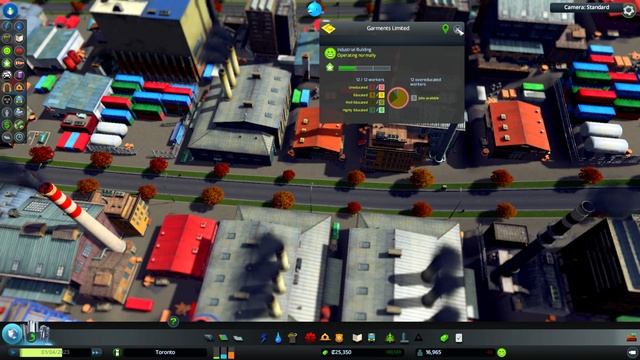Activate the bulldozer tool

[x=632, y=338]
